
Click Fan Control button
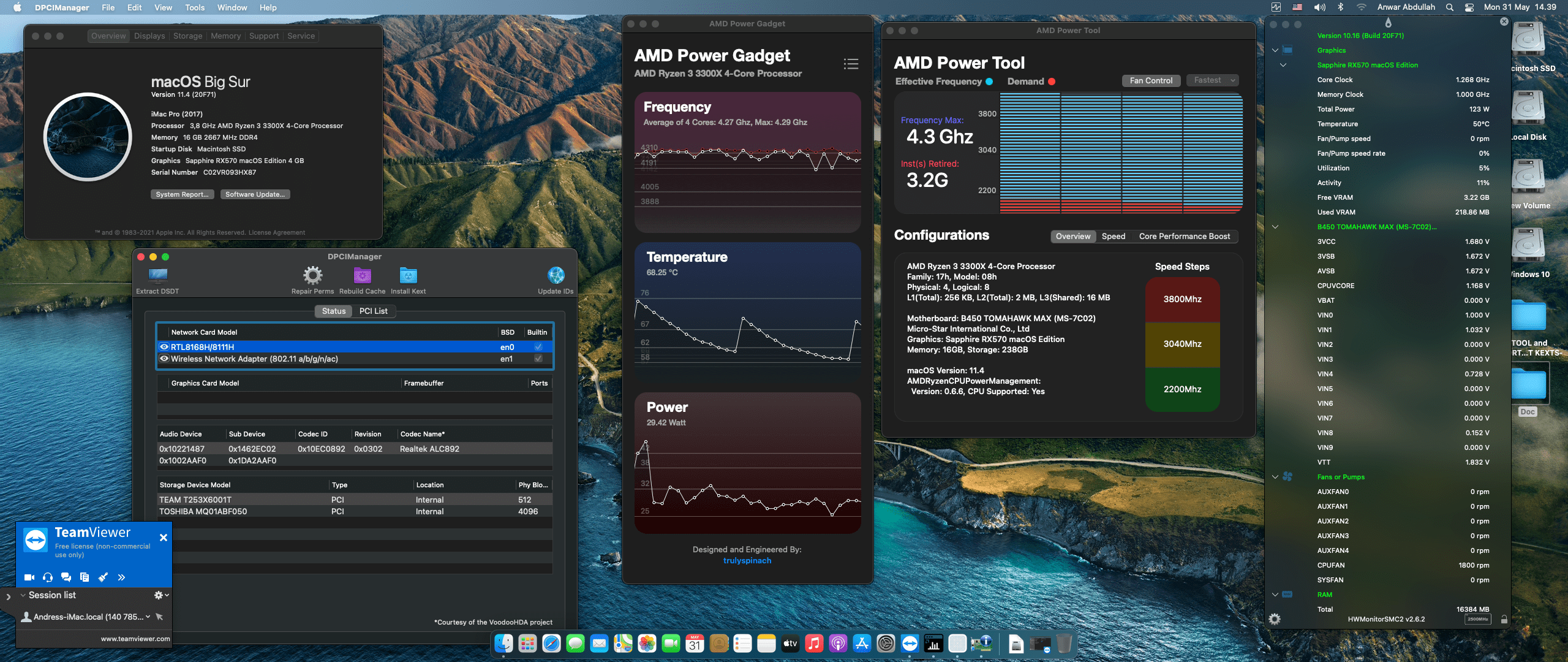[x=1151, y=80]
